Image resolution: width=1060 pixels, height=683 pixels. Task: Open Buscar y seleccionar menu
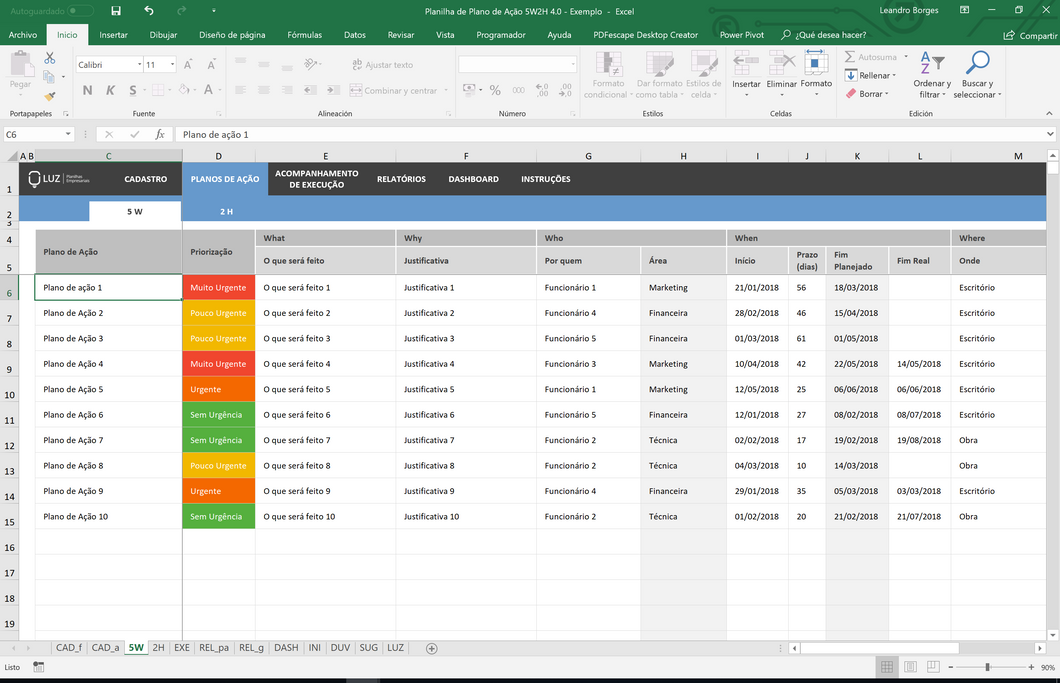pyautogui.click(x=978, y=75)
